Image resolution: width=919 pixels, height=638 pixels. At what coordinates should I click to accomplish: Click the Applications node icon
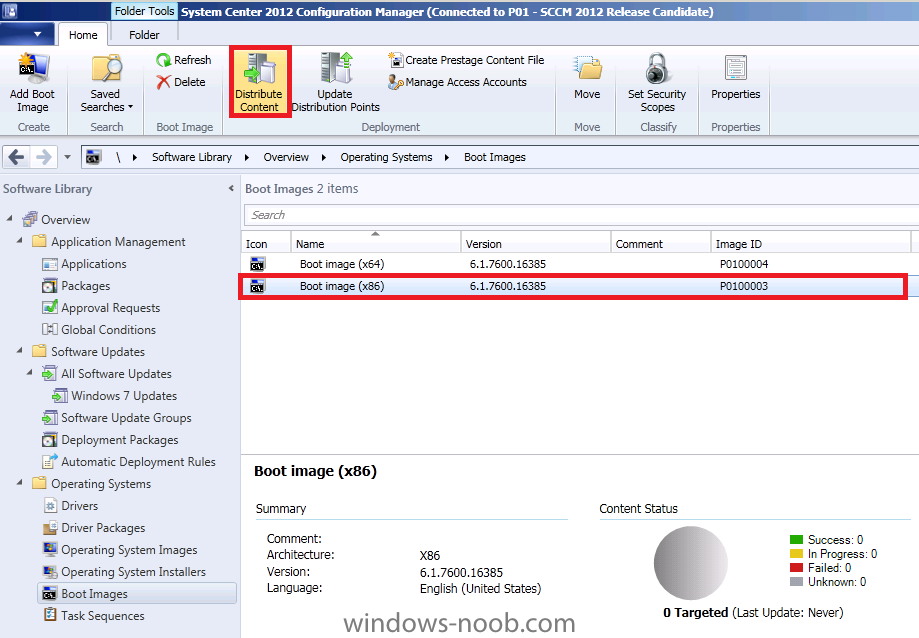click(50, 264)
